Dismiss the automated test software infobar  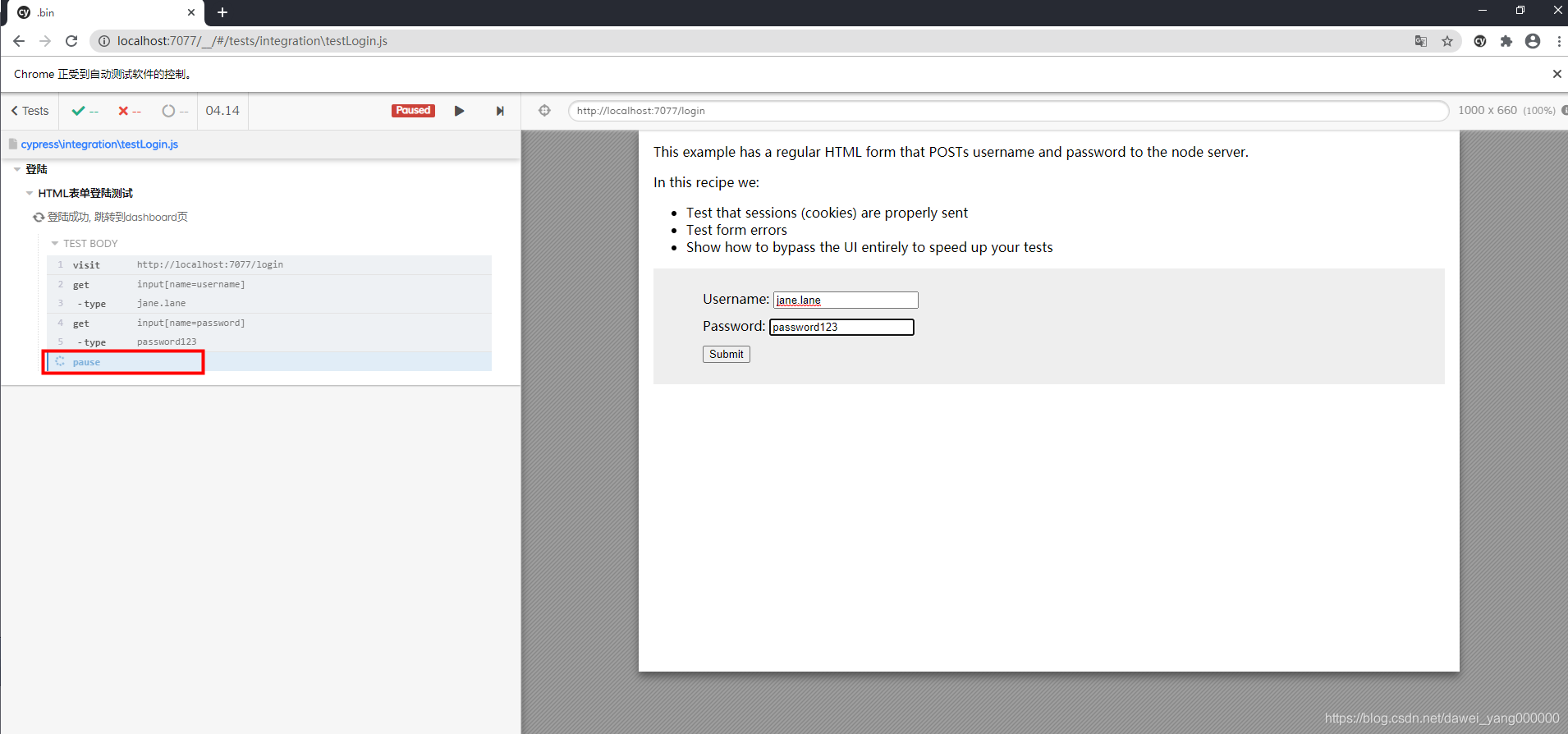pyautogui.click(x=1557, y=74)
